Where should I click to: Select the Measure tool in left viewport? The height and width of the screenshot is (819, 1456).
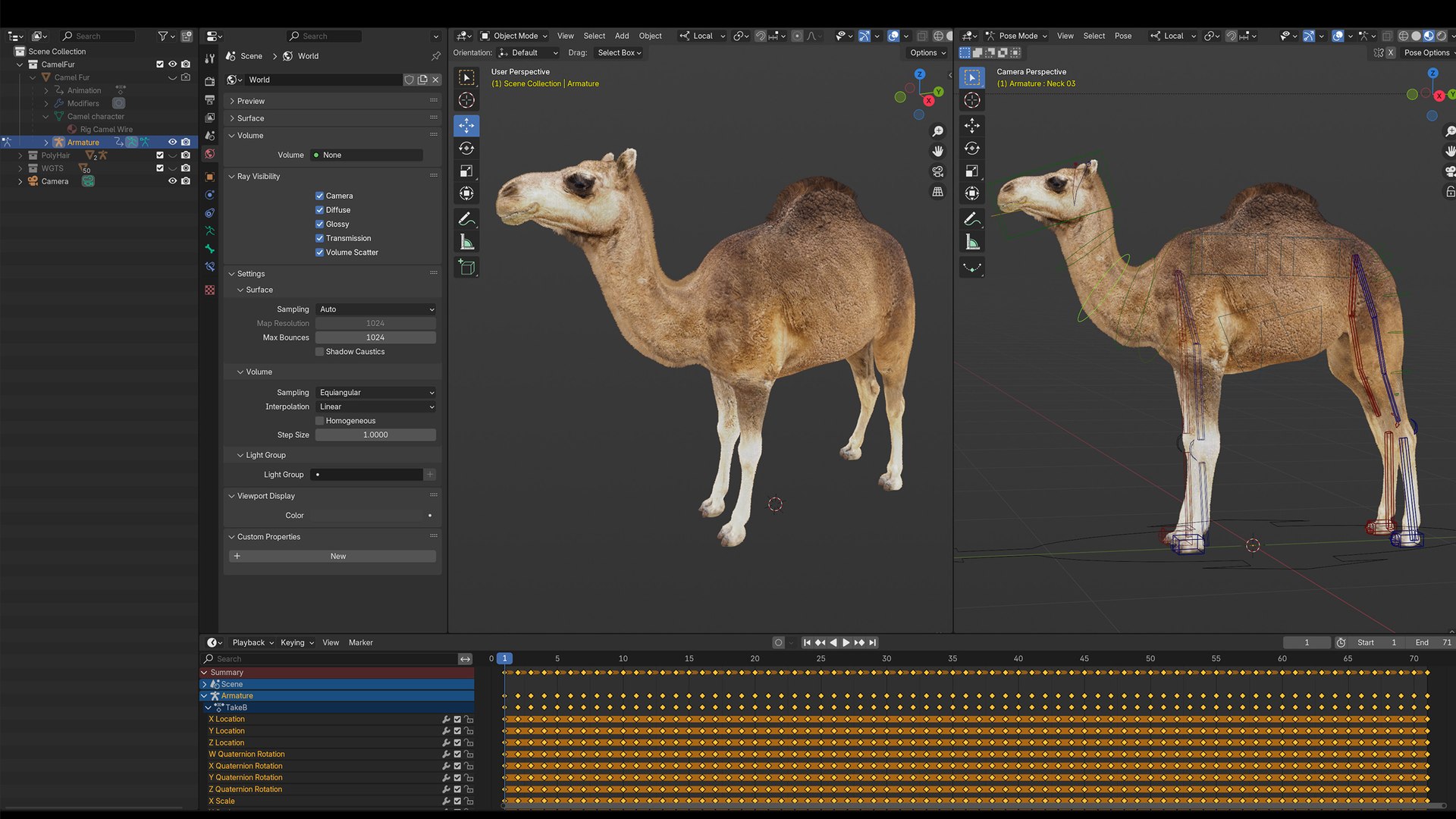tap(466, 243)
